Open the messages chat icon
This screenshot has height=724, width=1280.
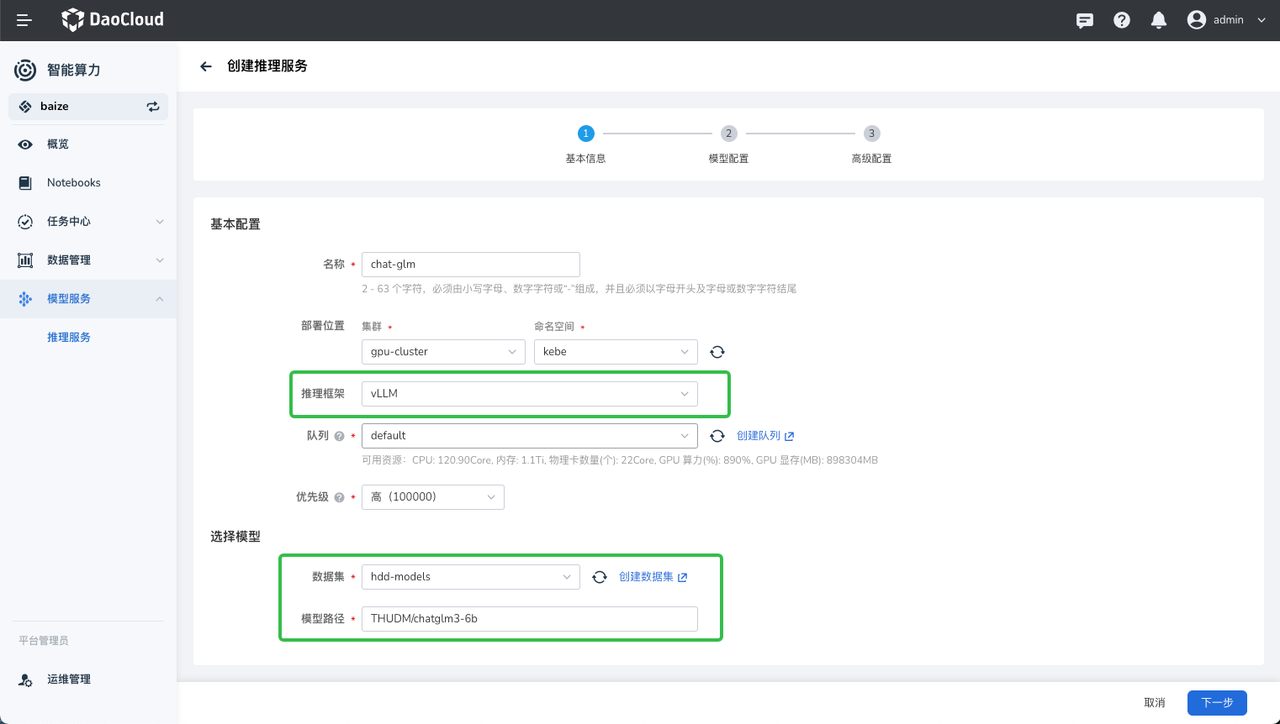point(1084,20)
